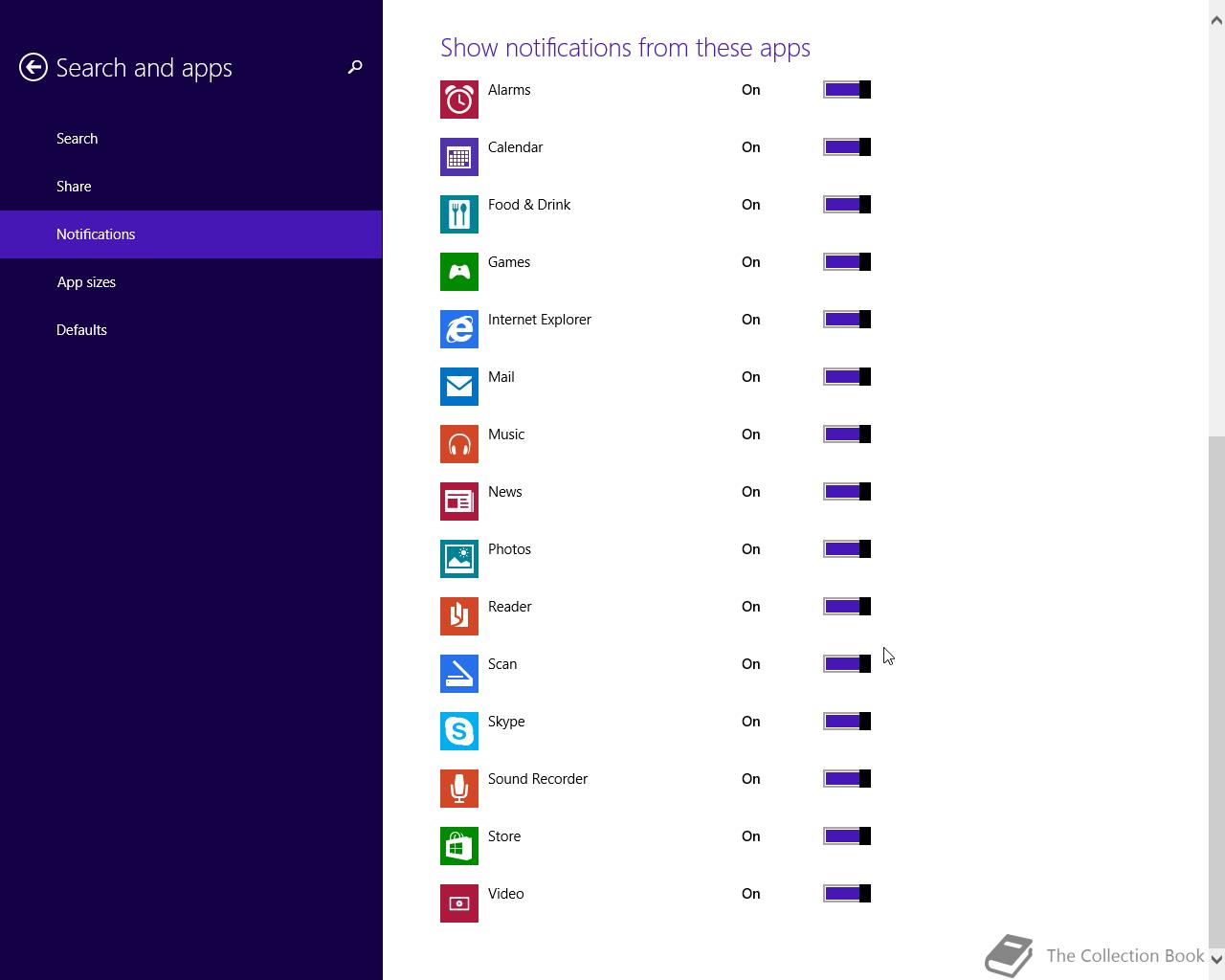Click the Video app icon
Image resolution: width=1225 pixels, height=980 pixels.
pyautogui.click(x=459, y=903)
